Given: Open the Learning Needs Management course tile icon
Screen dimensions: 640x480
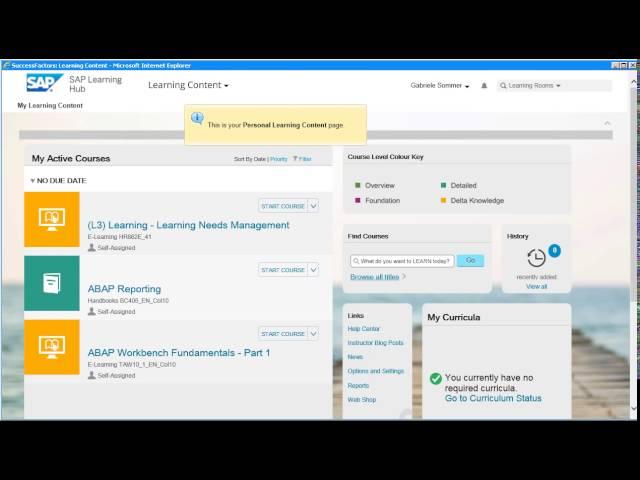Looking at the screenshot, I should coord(52,220).
